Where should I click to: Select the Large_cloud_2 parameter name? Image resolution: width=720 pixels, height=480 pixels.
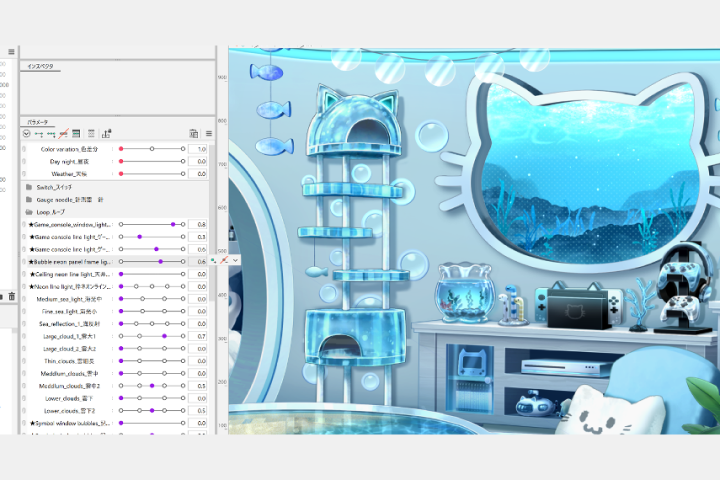point(70,349)
